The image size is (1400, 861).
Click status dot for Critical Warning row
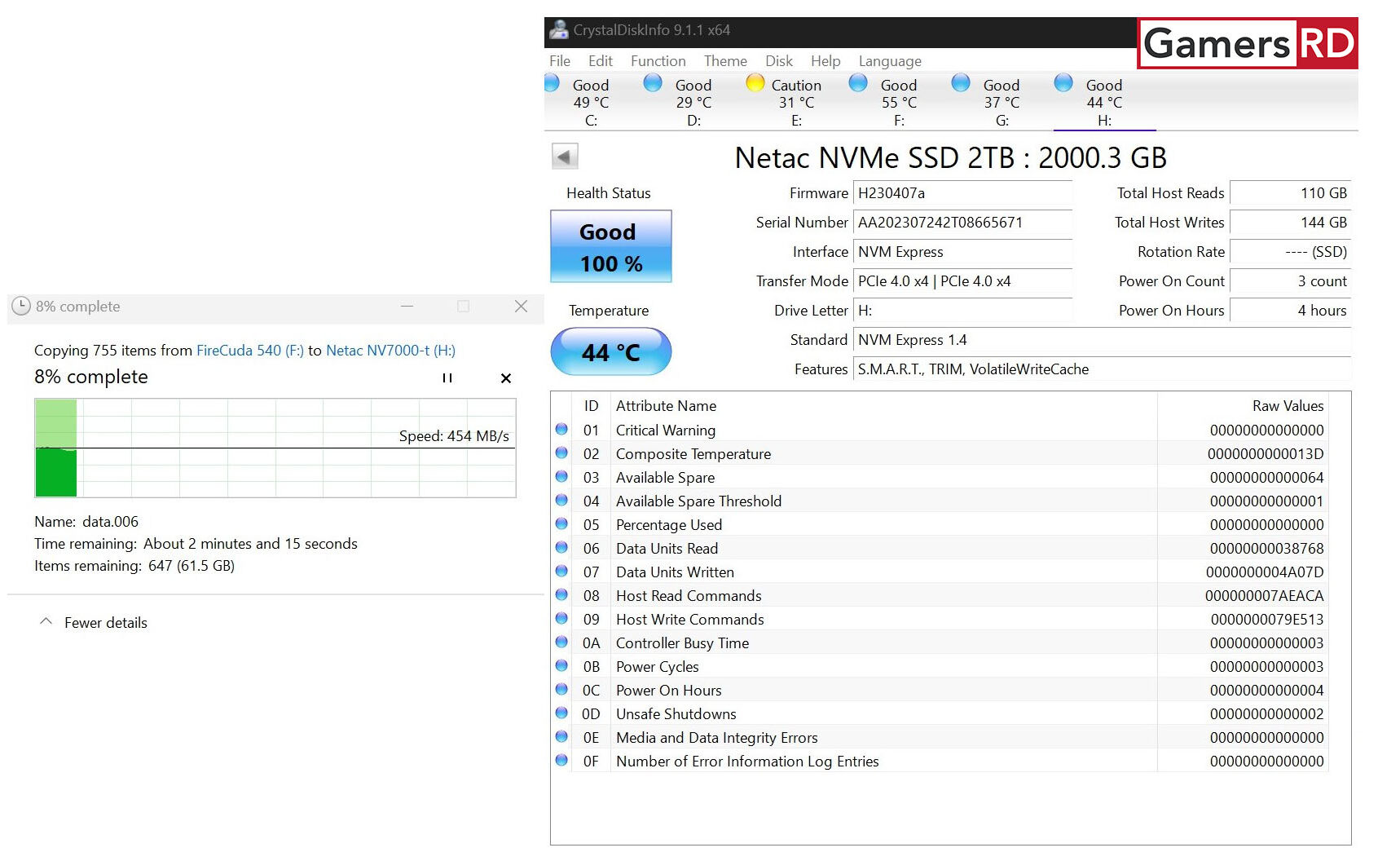point(561,429)
